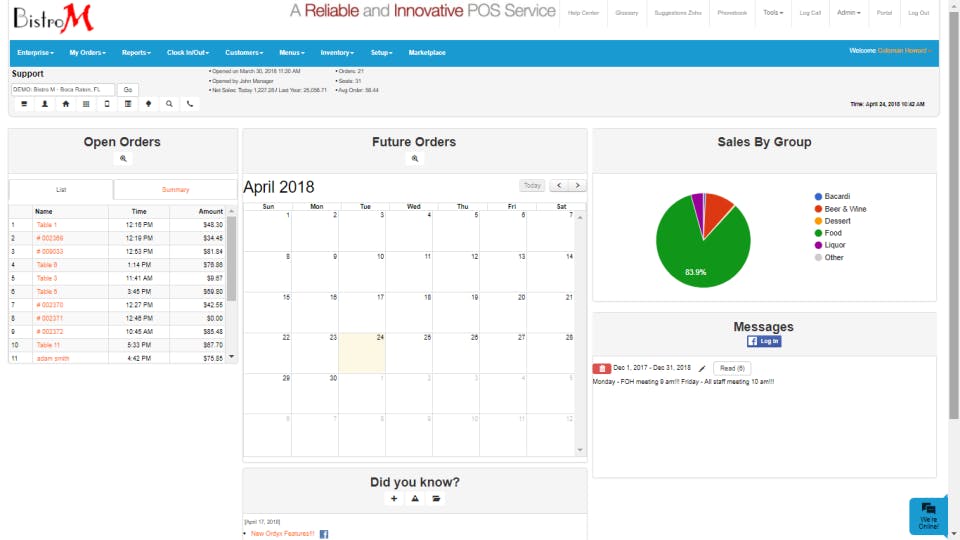Click the Log Out link
The width and height of the screenshot is (960, 540).
[918, 13]
